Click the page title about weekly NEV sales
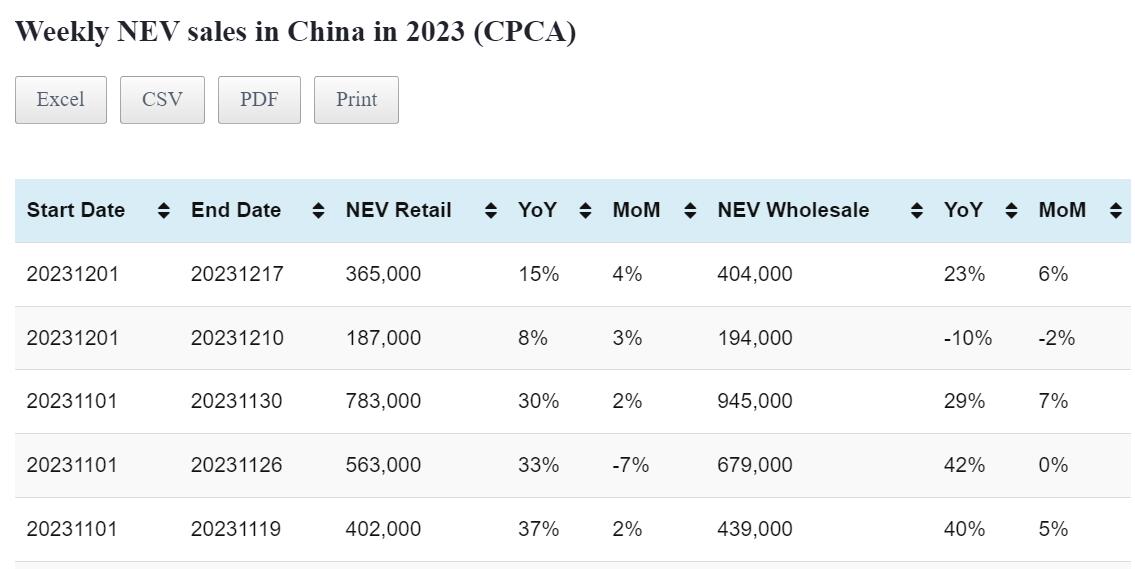The width and height of the screenshot is (1135, 569). click(295, 32)
